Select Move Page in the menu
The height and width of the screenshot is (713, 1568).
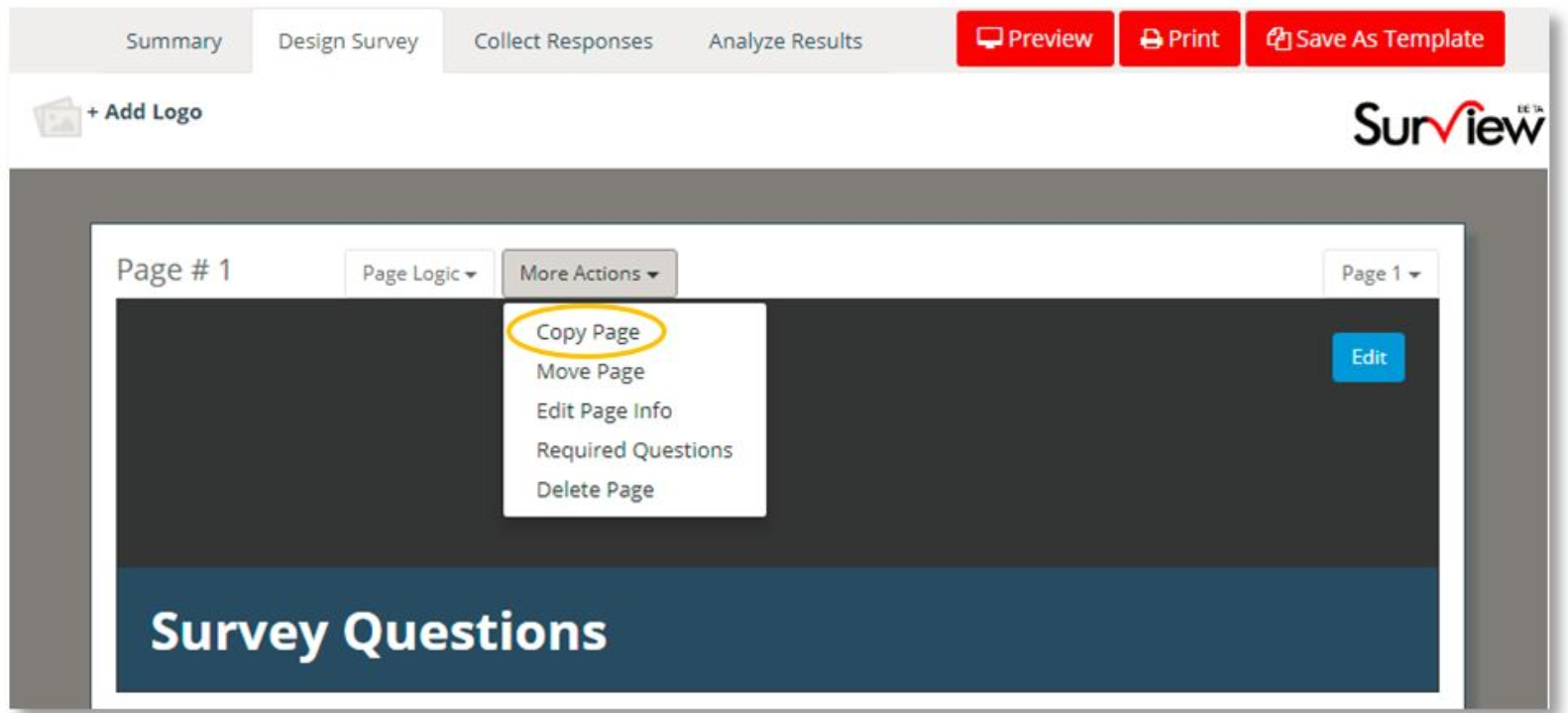590,372
